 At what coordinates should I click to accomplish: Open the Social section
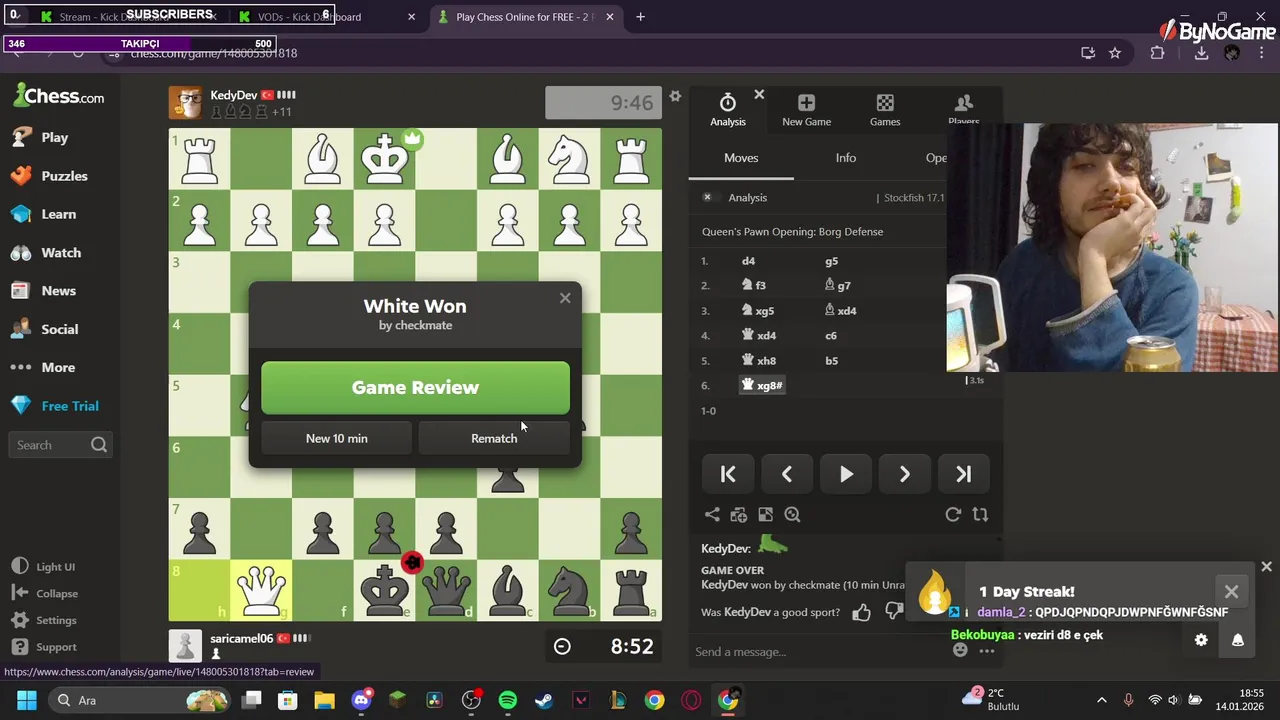[44, 329]
